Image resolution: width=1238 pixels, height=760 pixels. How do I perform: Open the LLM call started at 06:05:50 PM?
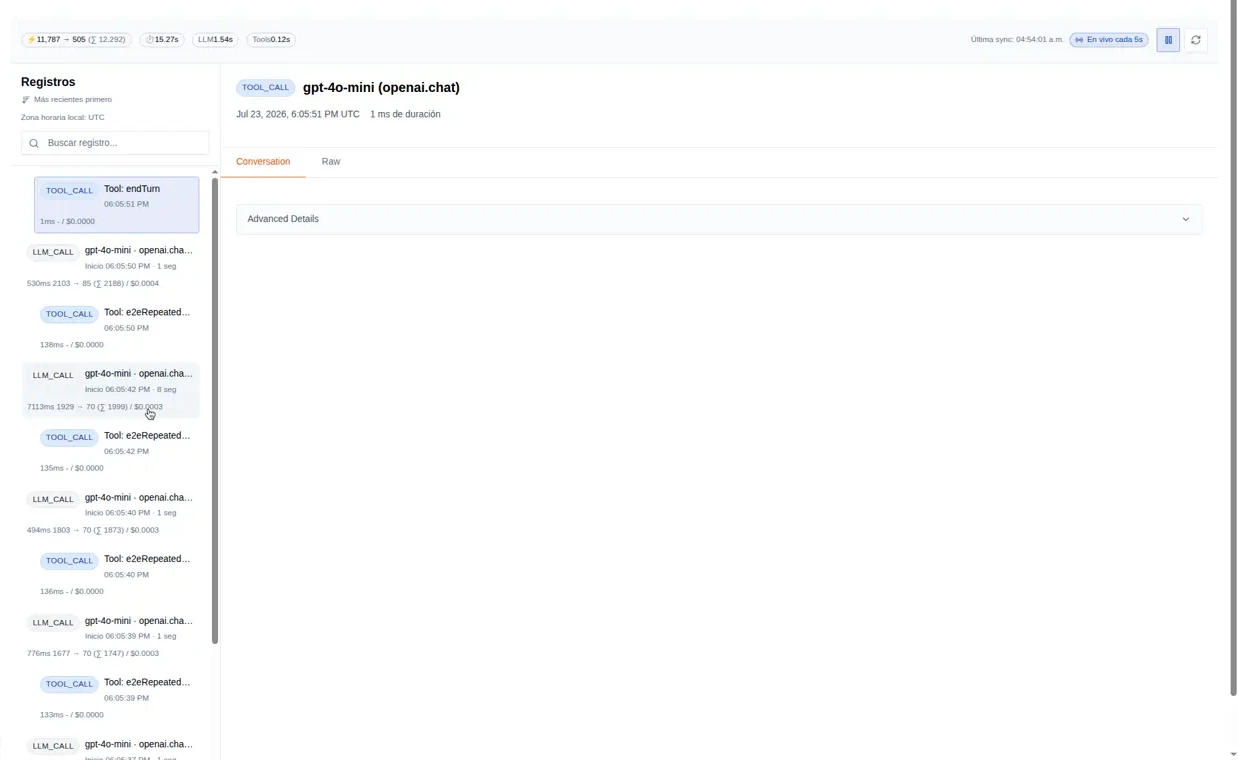110,267
